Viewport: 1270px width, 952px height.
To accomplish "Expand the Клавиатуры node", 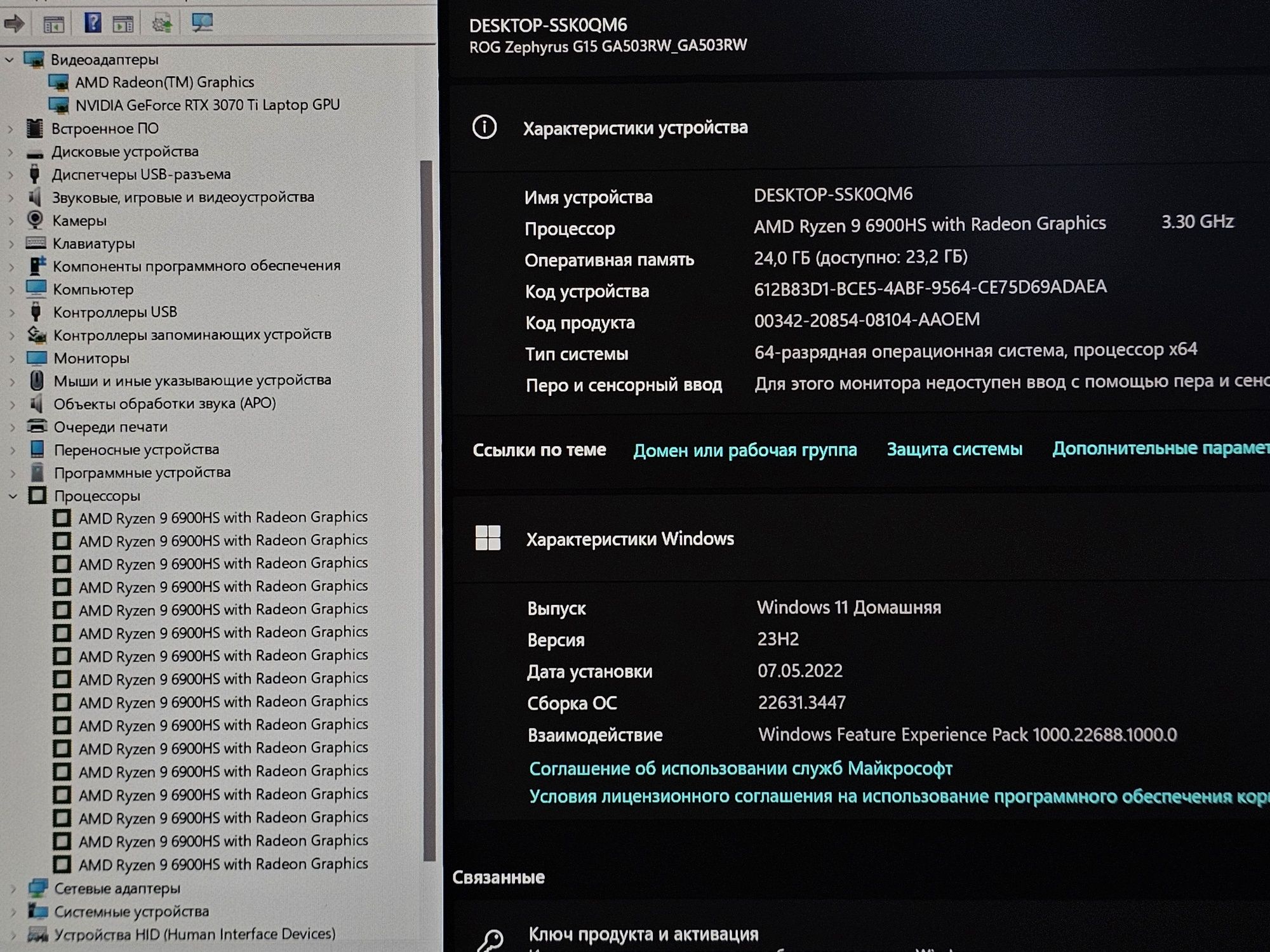I will pyautogui.click(x=11, y=244).
